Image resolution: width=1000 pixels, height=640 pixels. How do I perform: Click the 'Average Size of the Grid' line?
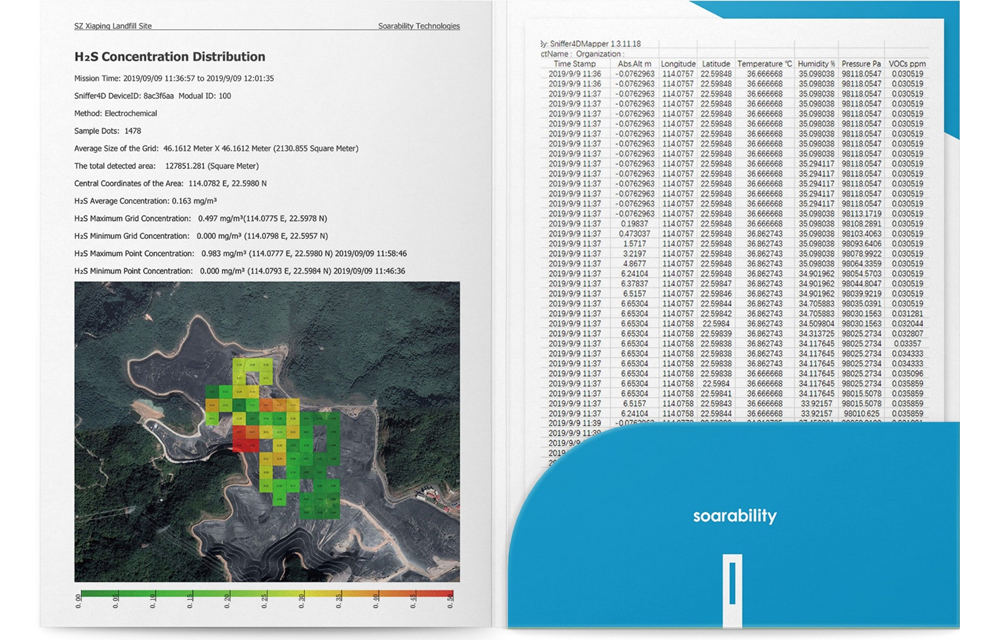[216, 149]
